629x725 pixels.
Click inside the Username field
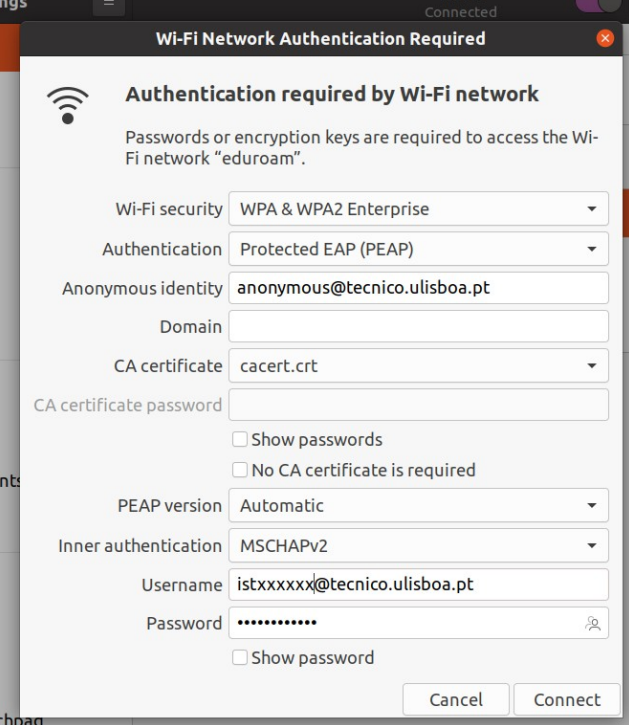[x=418, y=584]
